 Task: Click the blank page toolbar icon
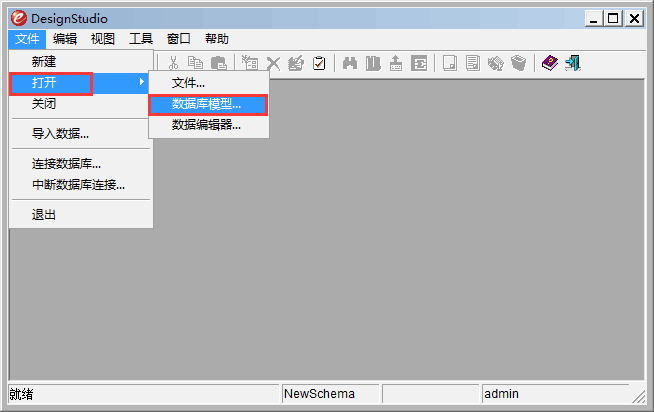pos(450,63)
